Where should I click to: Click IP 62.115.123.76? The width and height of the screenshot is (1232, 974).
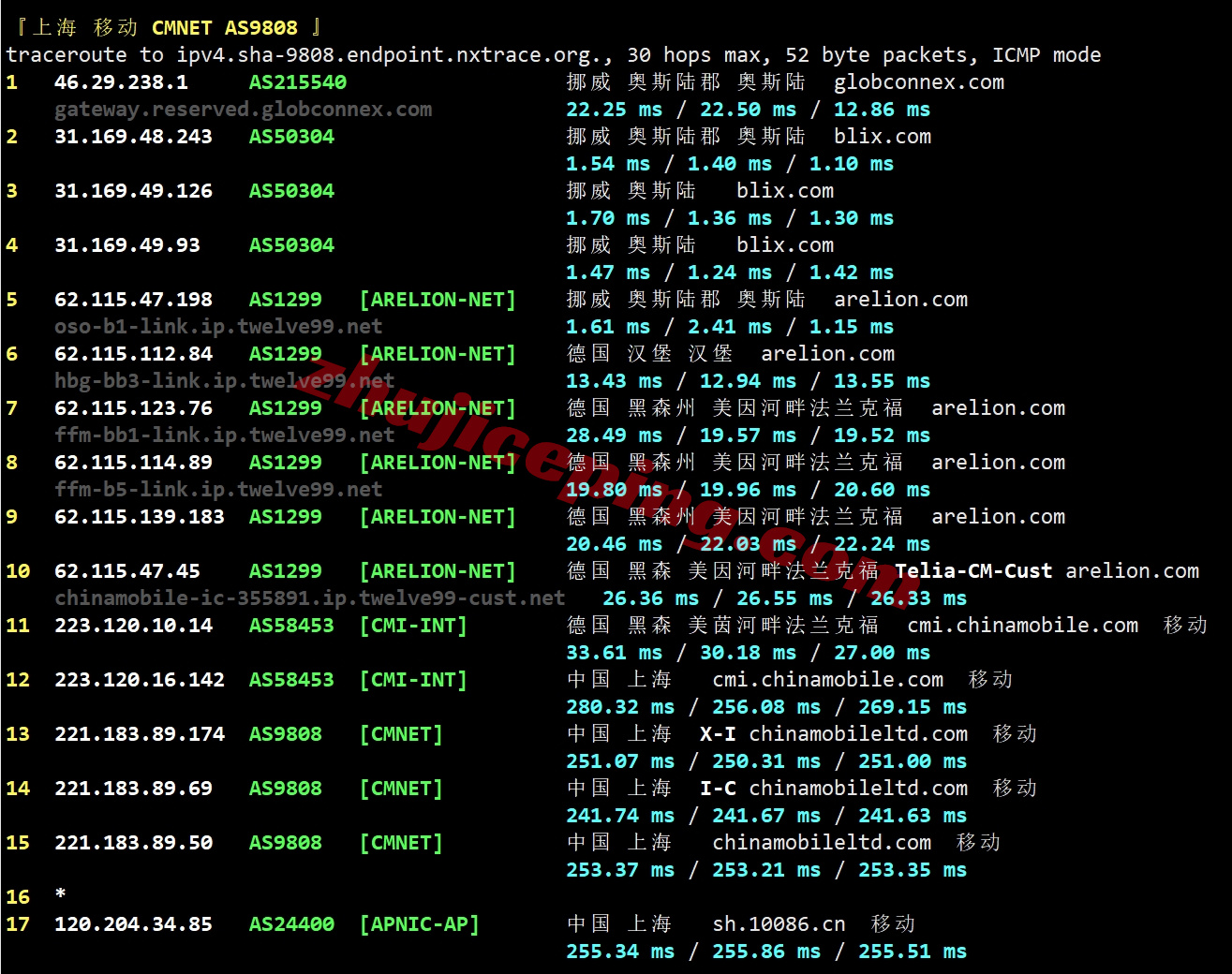pyautogui.click(x=133, y=408)
